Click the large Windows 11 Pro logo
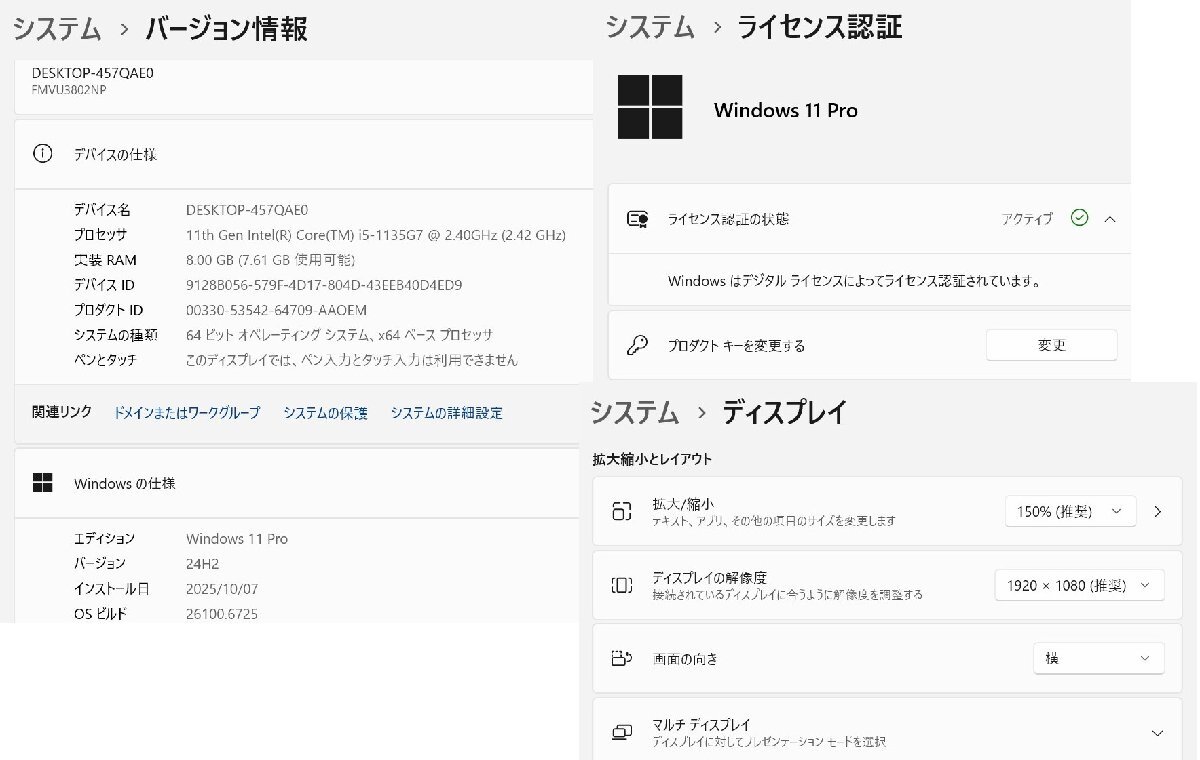1200x760 pixels. pyautogui.click(x=650, y=107)
